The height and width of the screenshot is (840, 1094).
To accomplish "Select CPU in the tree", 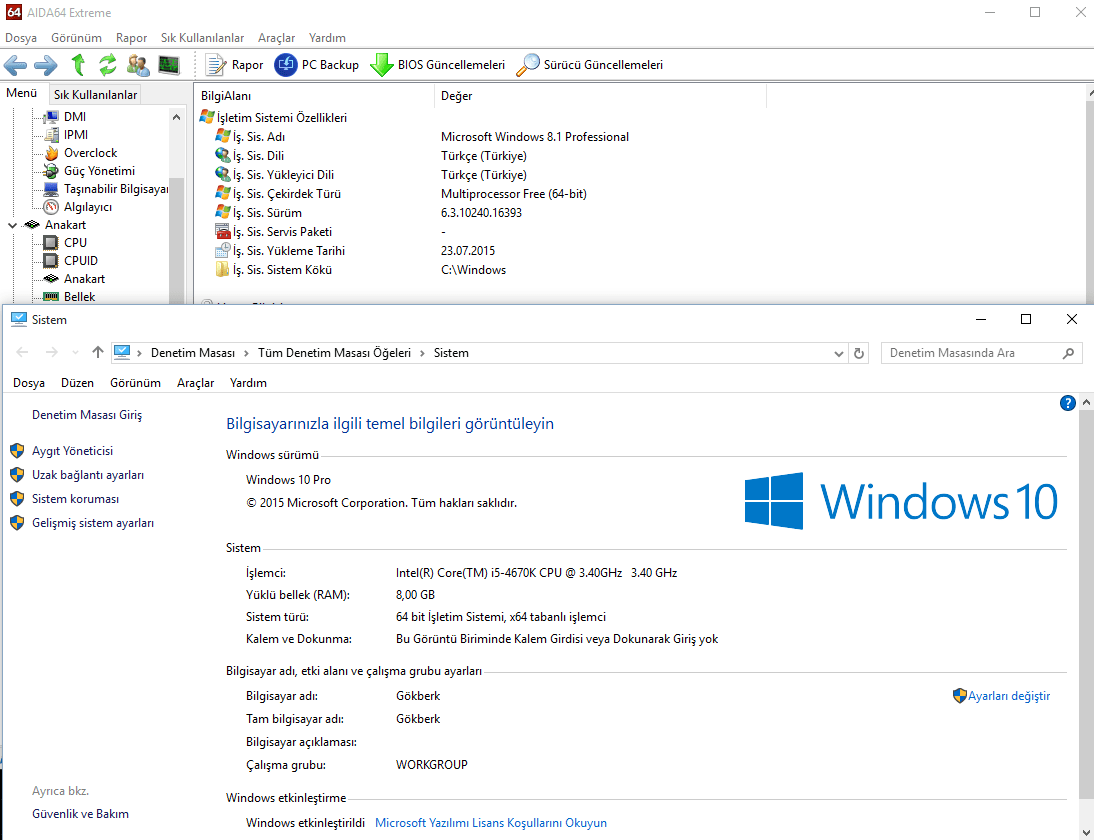I will coord(75,243).
